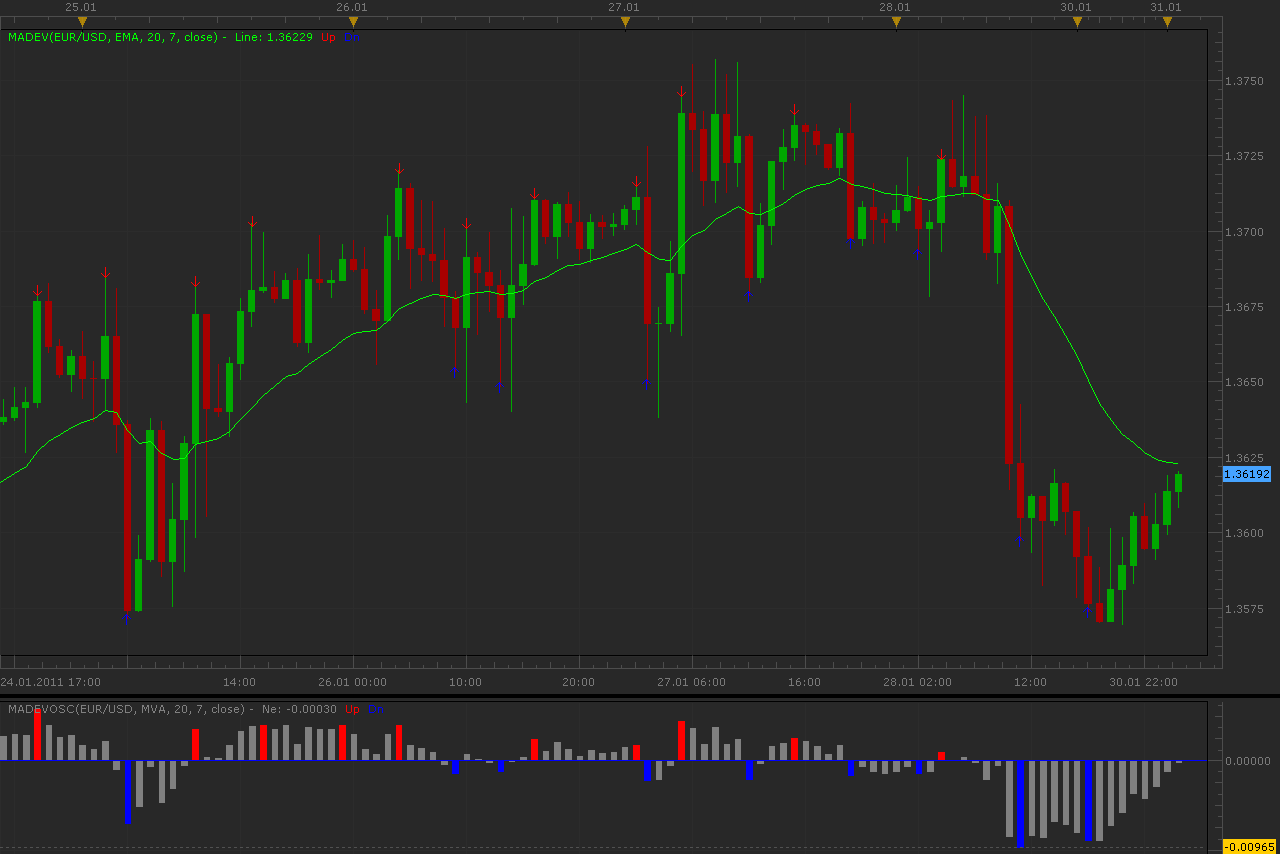Image resolution: width=1280 pixels, height=854 pixels.
Task: Click the '10:00' time axis label
Action: point(465,682)
